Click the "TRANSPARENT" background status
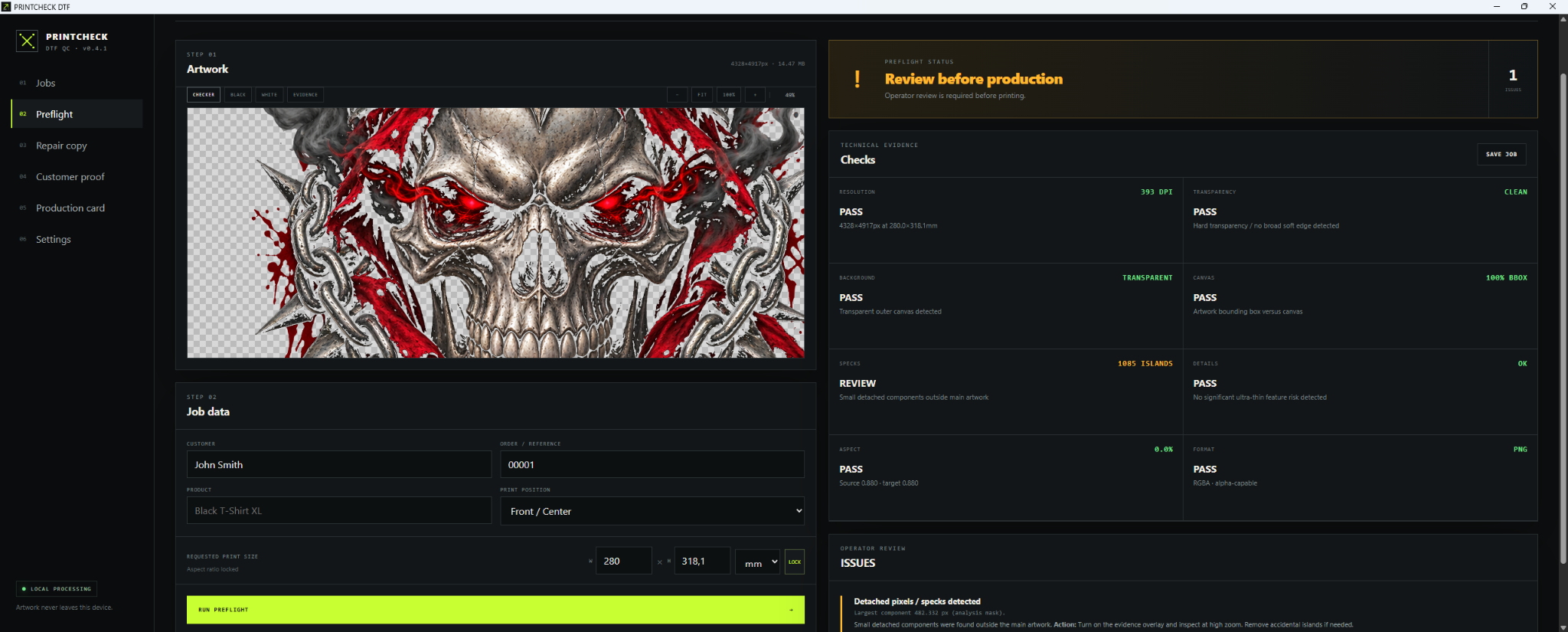Screen dimensions: 1568x632 (x=1147, y=278)
